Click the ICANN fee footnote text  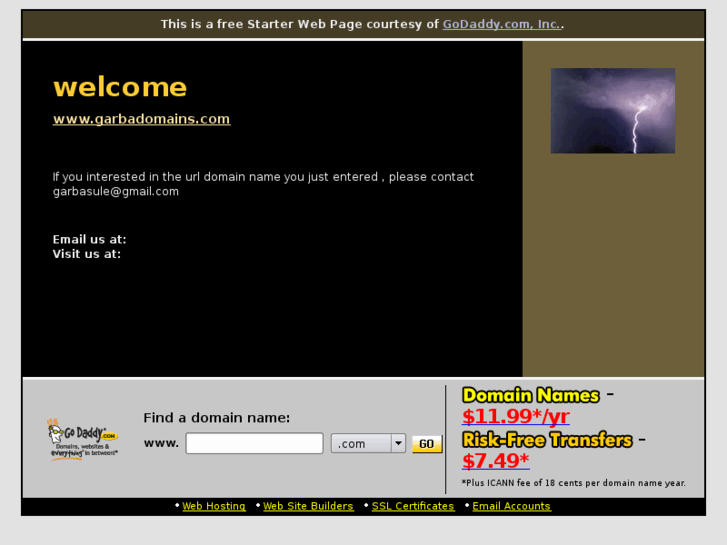coord(574,483)
